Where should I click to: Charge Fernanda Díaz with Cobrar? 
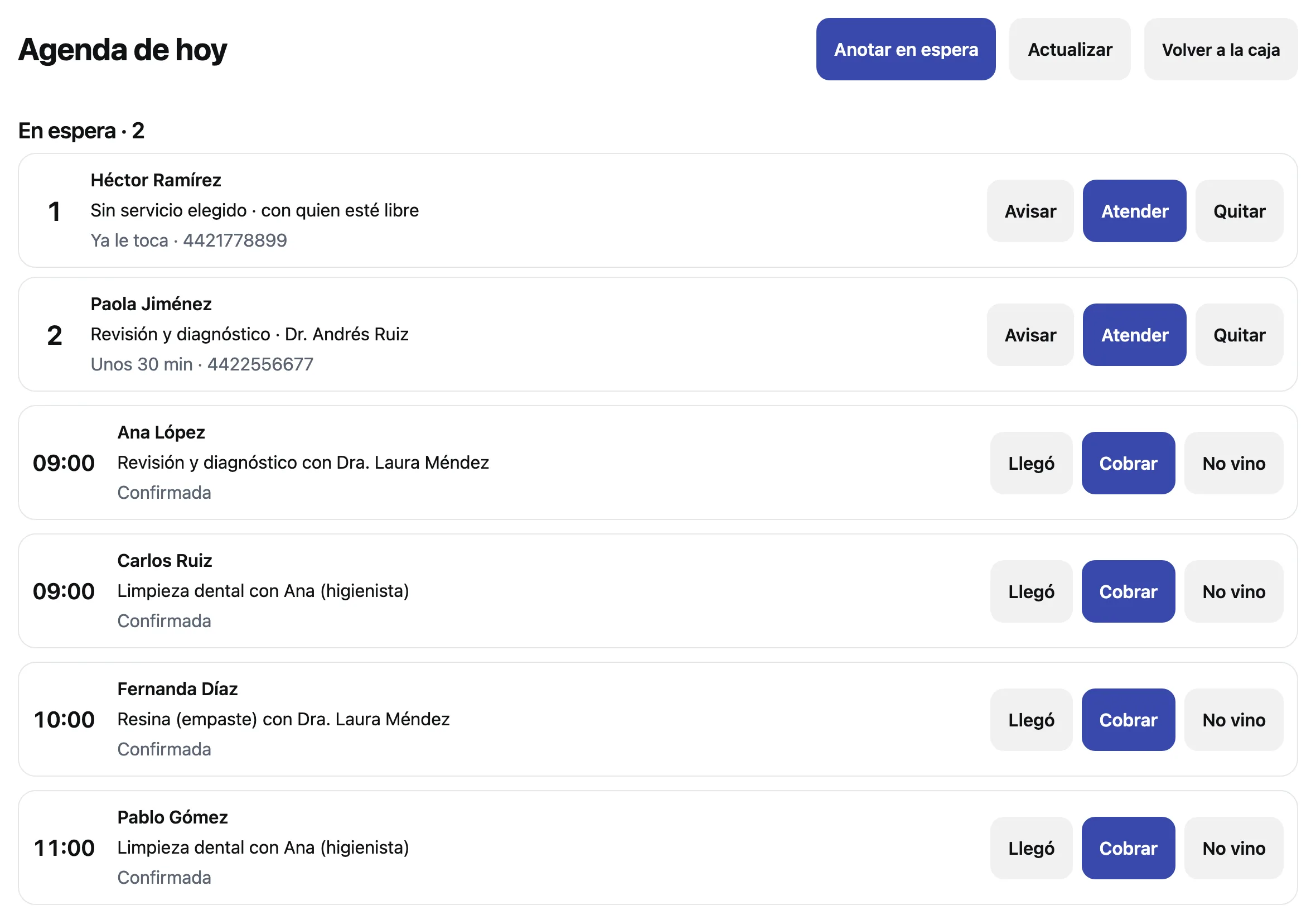click(1128, 720)
